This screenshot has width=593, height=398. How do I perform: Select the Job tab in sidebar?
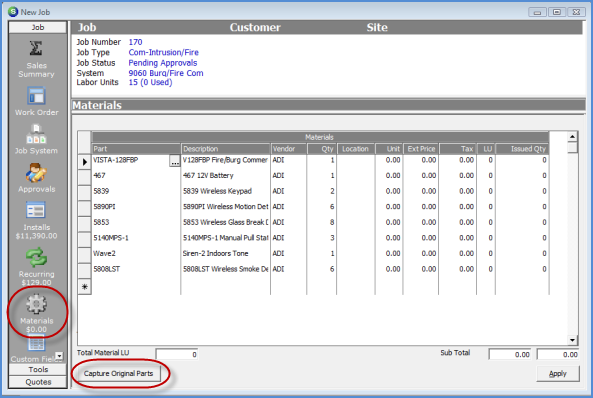[37, 27]
